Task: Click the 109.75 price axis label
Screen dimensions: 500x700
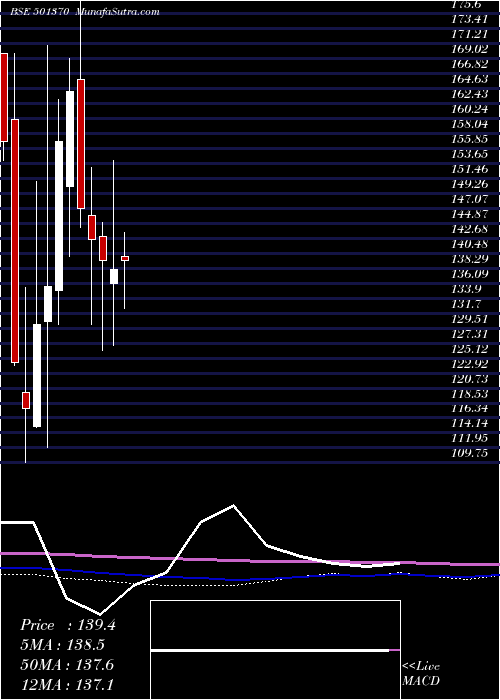Action: (471, 454)
